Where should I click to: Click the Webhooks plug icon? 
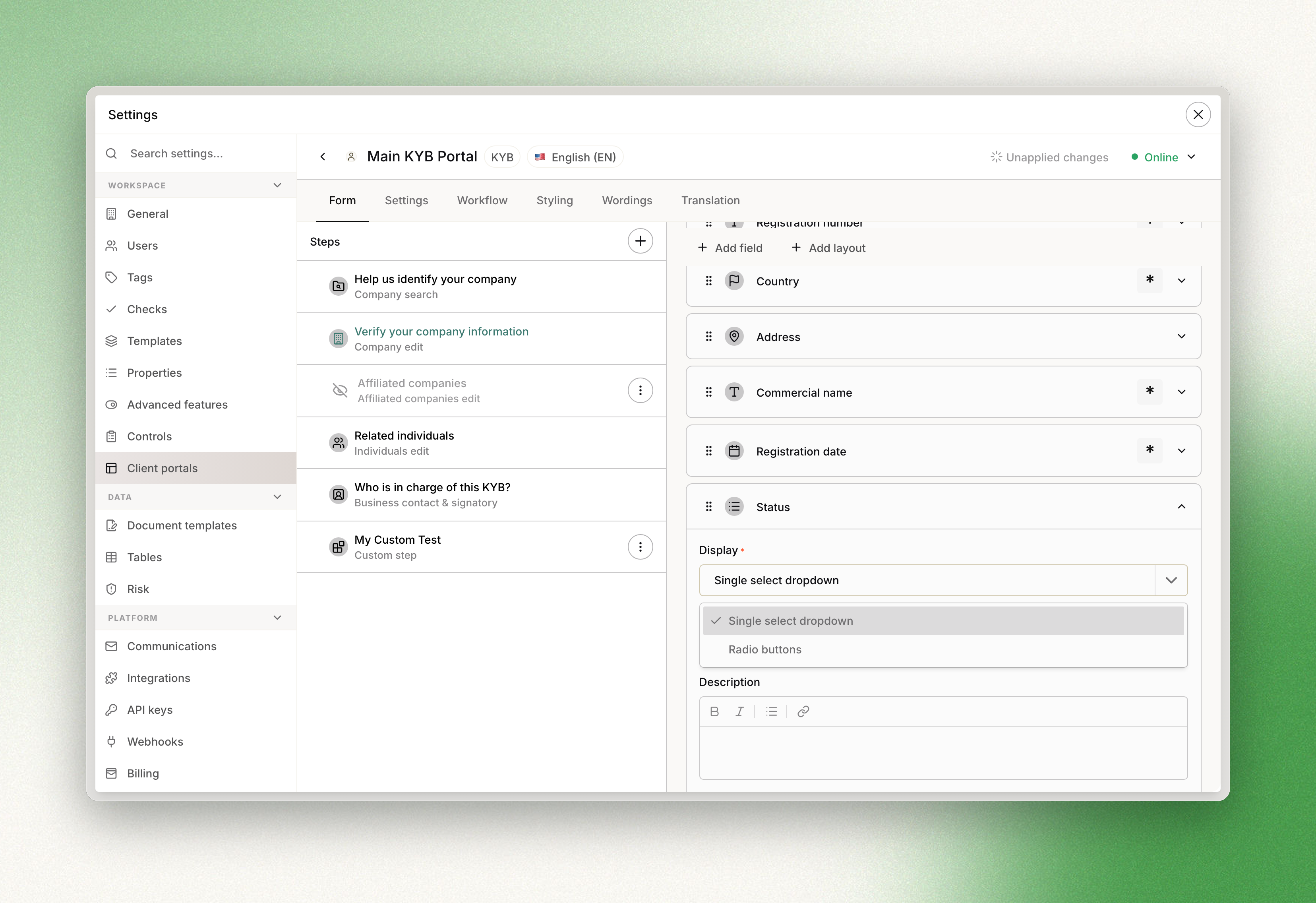112,741
